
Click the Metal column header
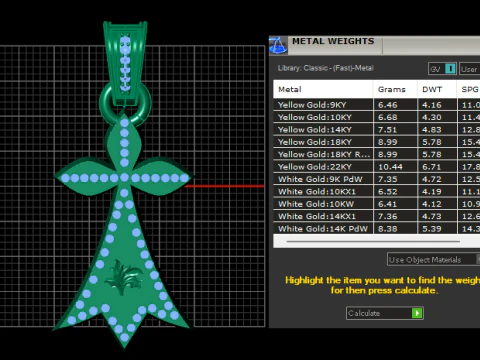coord(323,89)
